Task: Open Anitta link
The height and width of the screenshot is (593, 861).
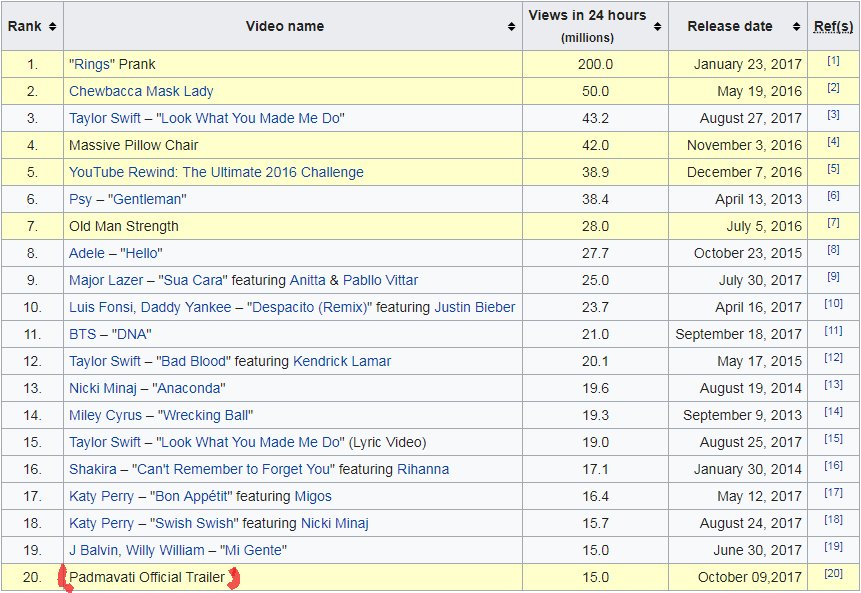Action: [x=308, y=280]
